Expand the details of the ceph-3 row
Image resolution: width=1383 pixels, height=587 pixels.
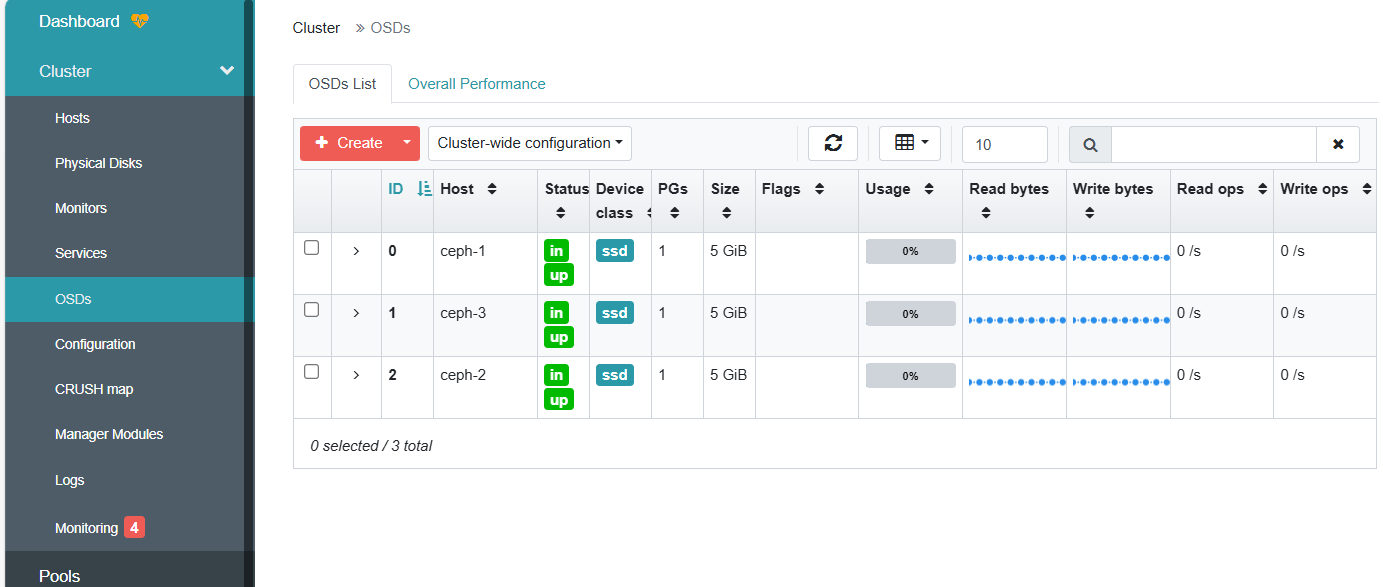point(356,313)
